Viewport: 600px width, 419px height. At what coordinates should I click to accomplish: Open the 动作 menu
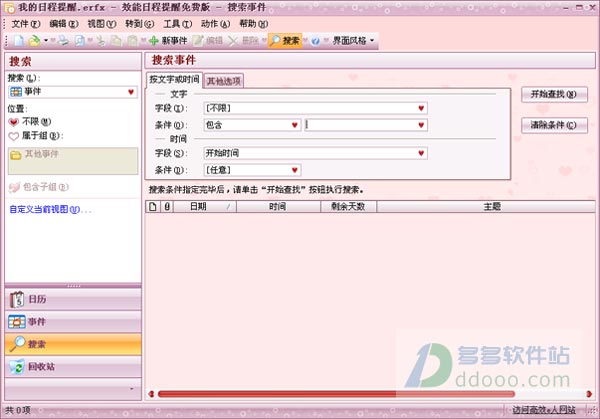click(x=215, y=24)
